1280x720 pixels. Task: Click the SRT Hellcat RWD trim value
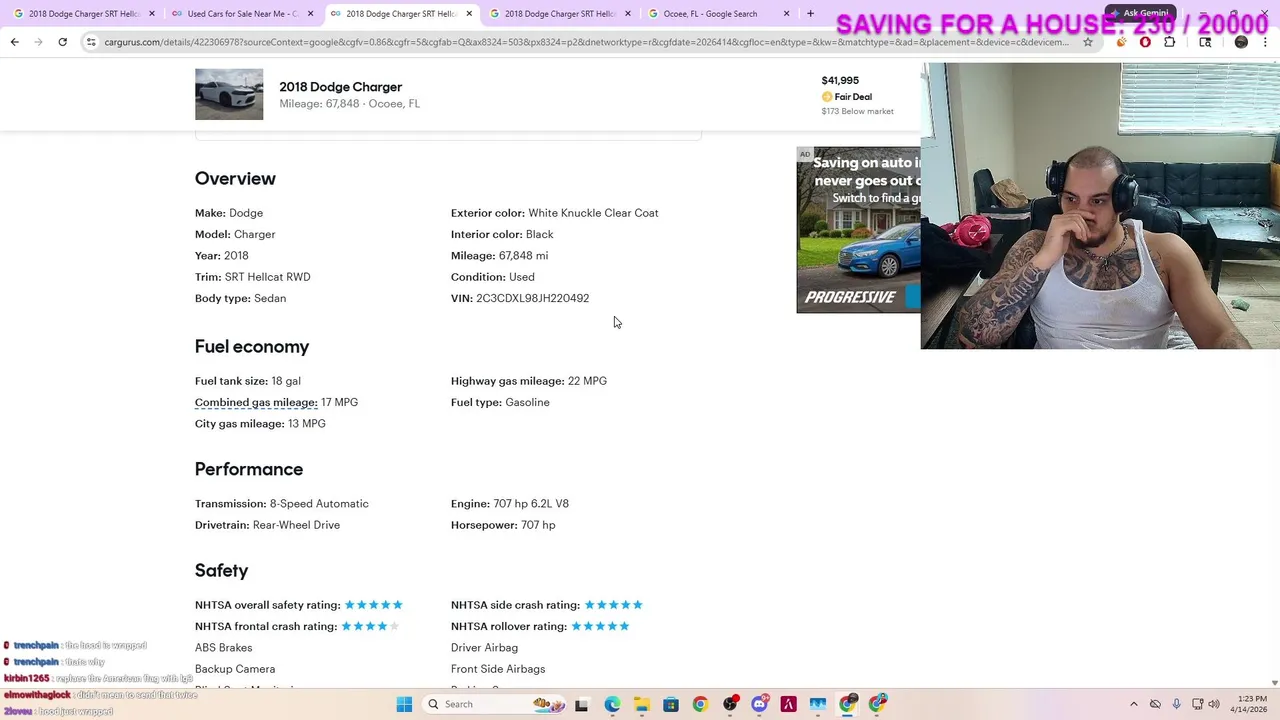[267, 277]
